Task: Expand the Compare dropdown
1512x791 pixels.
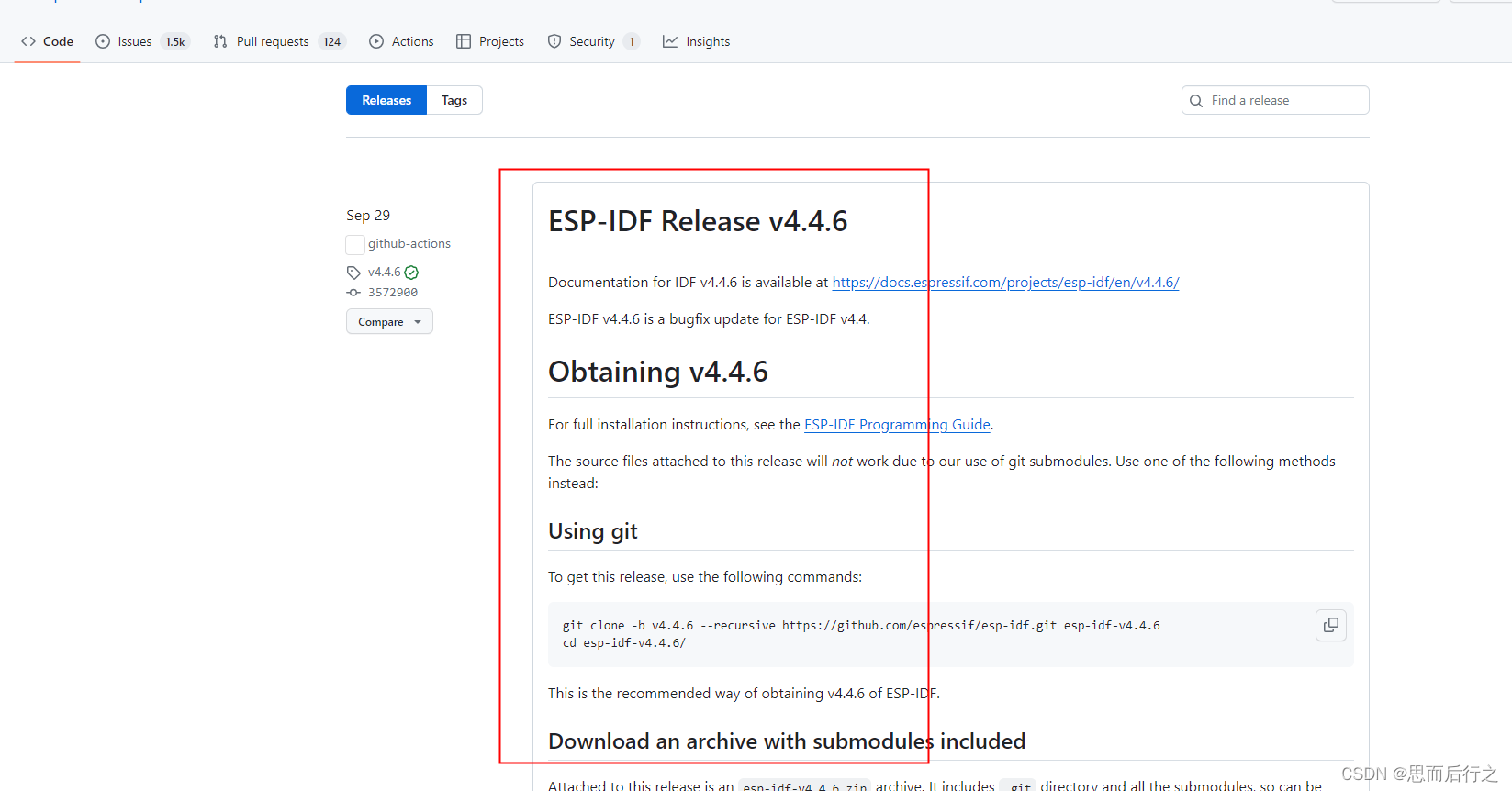Action: 389,321
